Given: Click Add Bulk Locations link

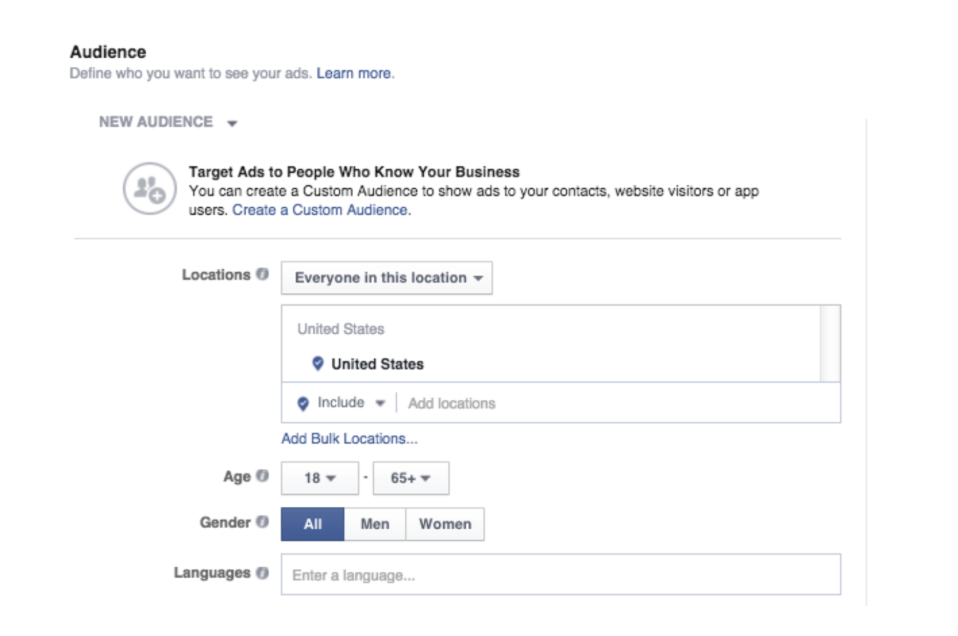Looking at the screenshot, I should tap(349, 438).
